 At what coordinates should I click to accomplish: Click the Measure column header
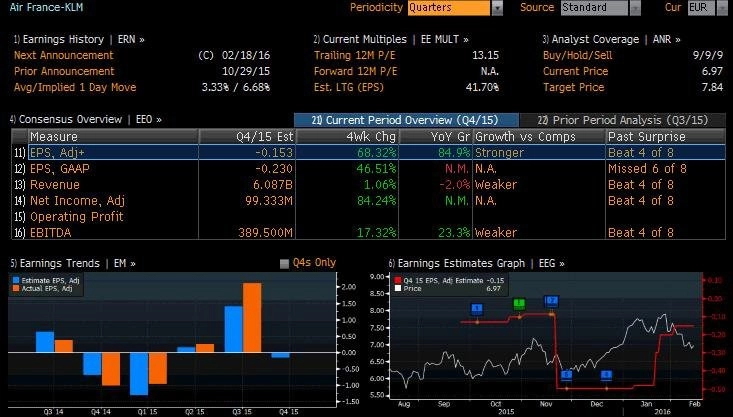point(114,137)
